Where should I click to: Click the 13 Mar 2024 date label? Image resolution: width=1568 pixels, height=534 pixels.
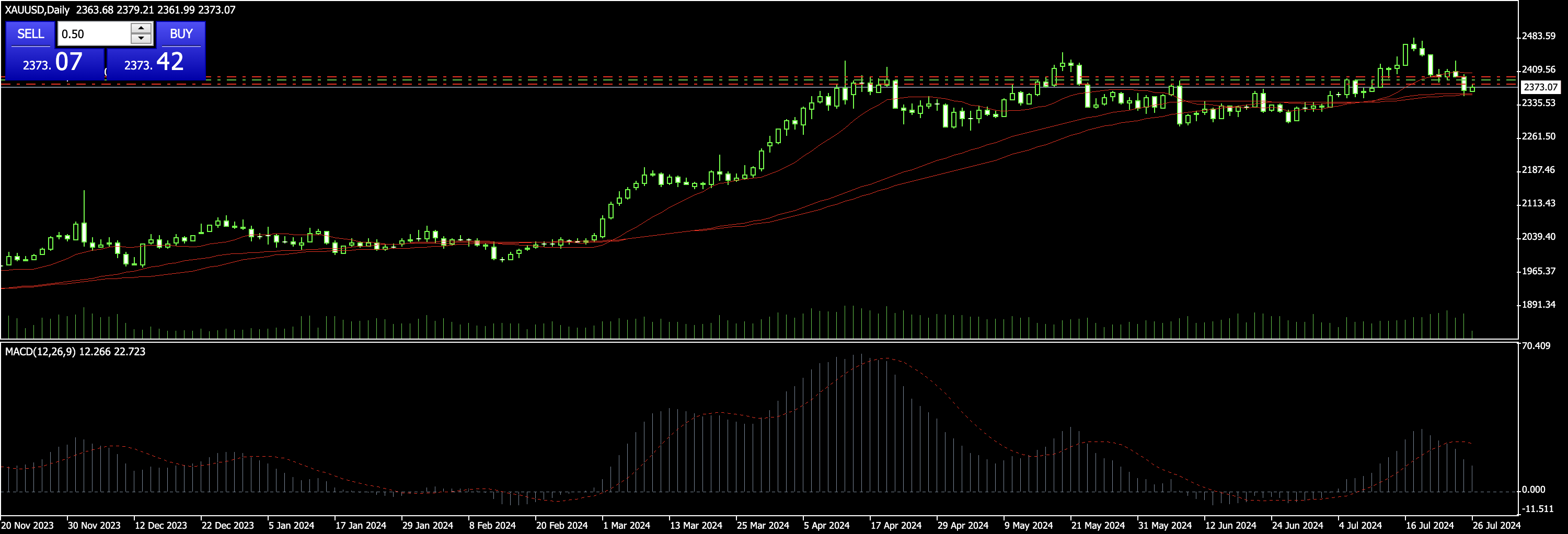[696, 525]
